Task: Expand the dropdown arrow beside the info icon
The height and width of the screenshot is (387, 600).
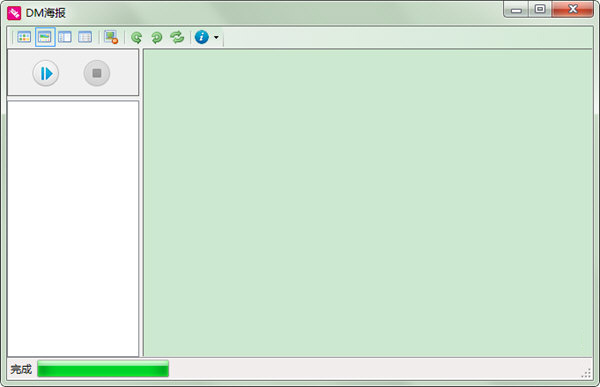Action: [216, 38]
